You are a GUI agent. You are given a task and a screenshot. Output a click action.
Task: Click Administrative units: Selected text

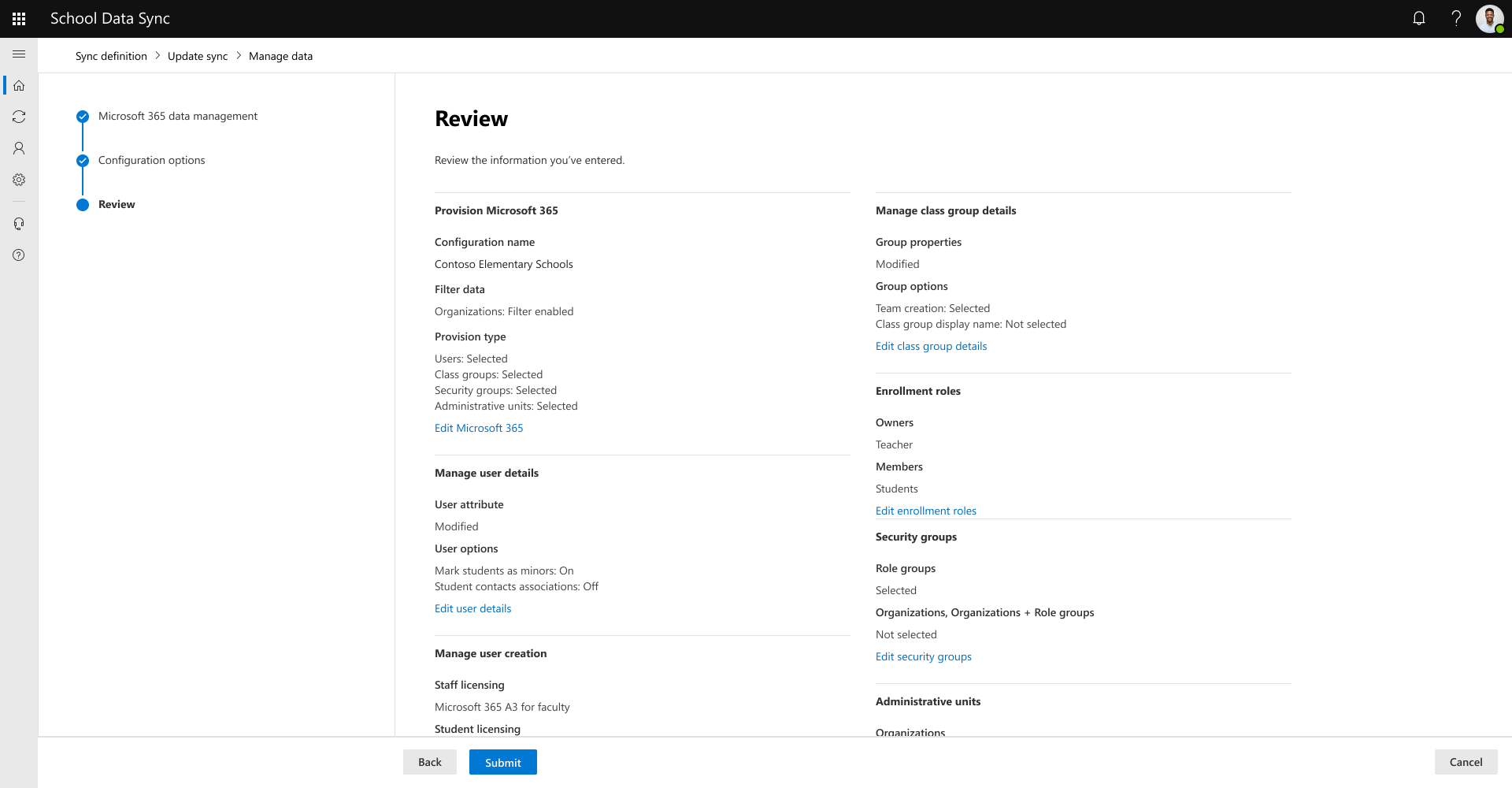coord(506,406)
